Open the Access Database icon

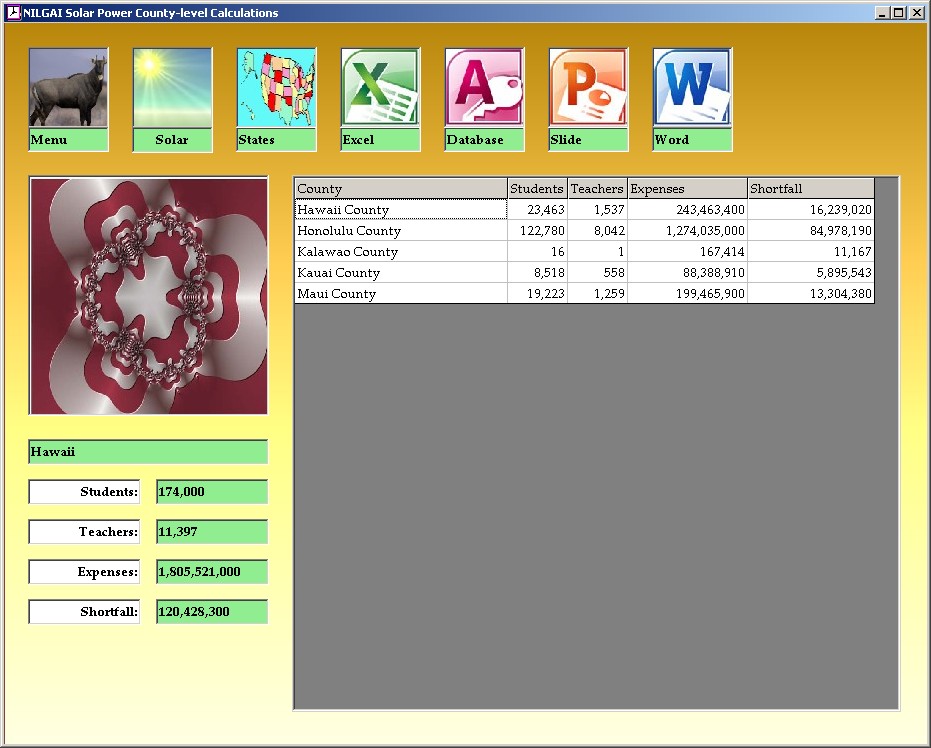(x=484, y=88)
